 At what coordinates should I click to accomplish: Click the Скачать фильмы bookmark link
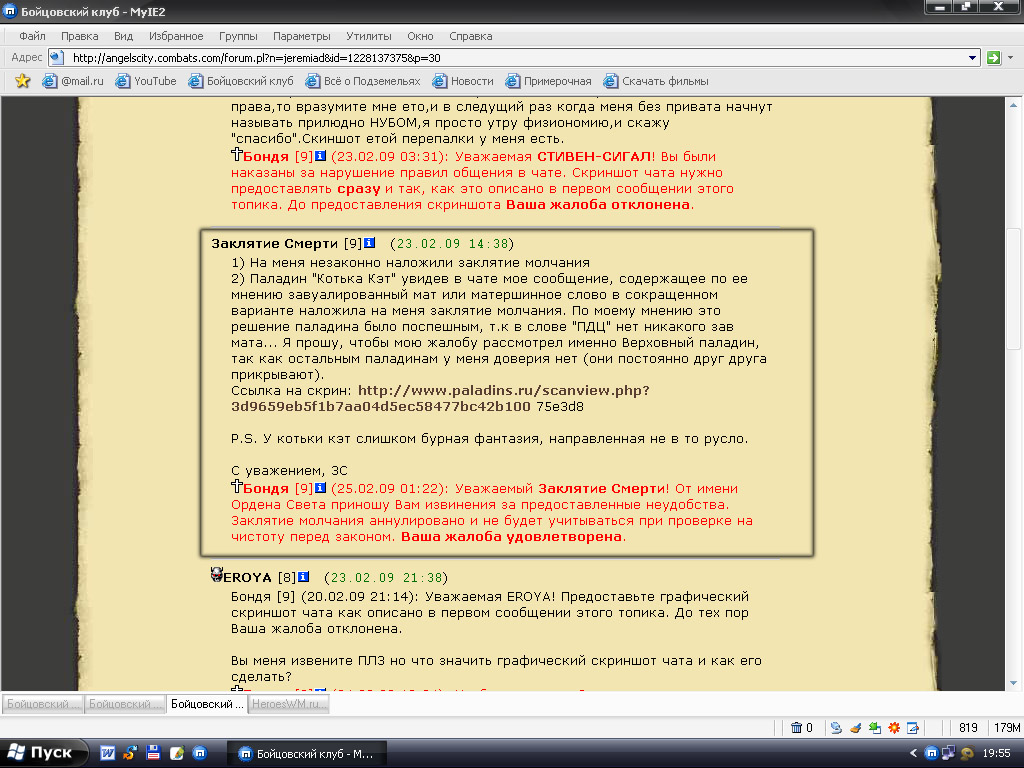[x=665, y=81]
